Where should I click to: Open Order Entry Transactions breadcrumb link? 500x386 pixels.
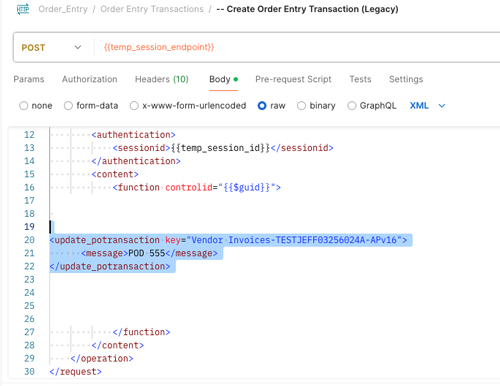pos(152,9)
